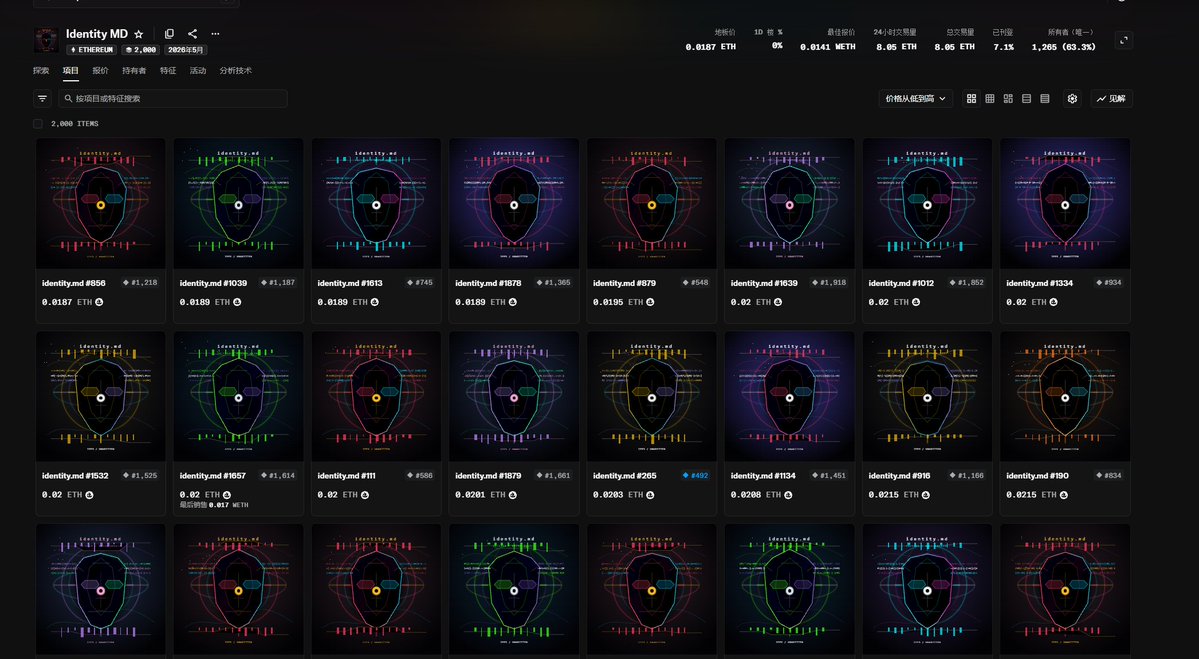
Task: Click the 1,265 (63.3%) owners value
Action: (1063, 47)
